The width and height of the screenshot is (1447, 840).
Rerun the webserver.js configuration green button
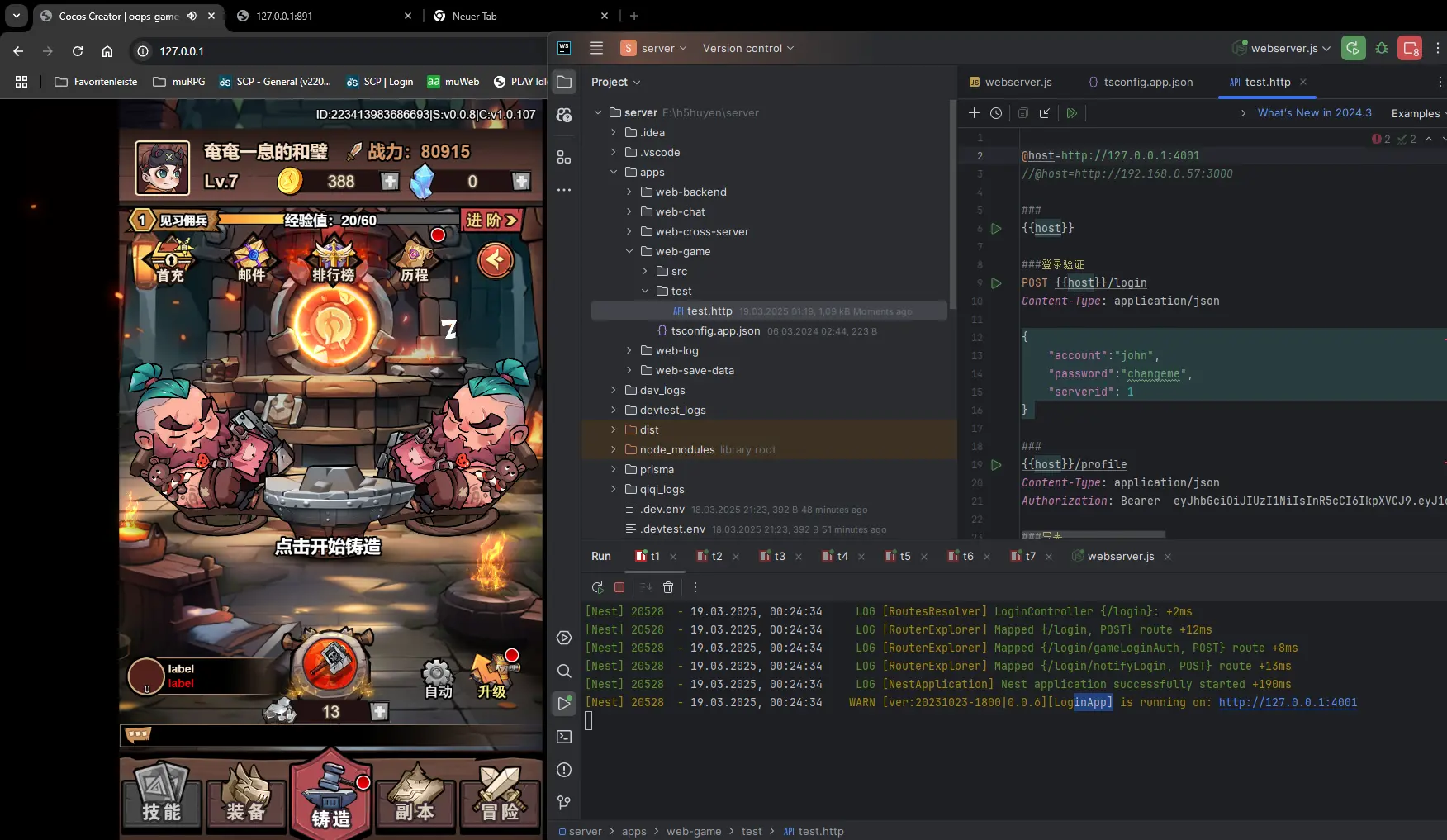1353,49
